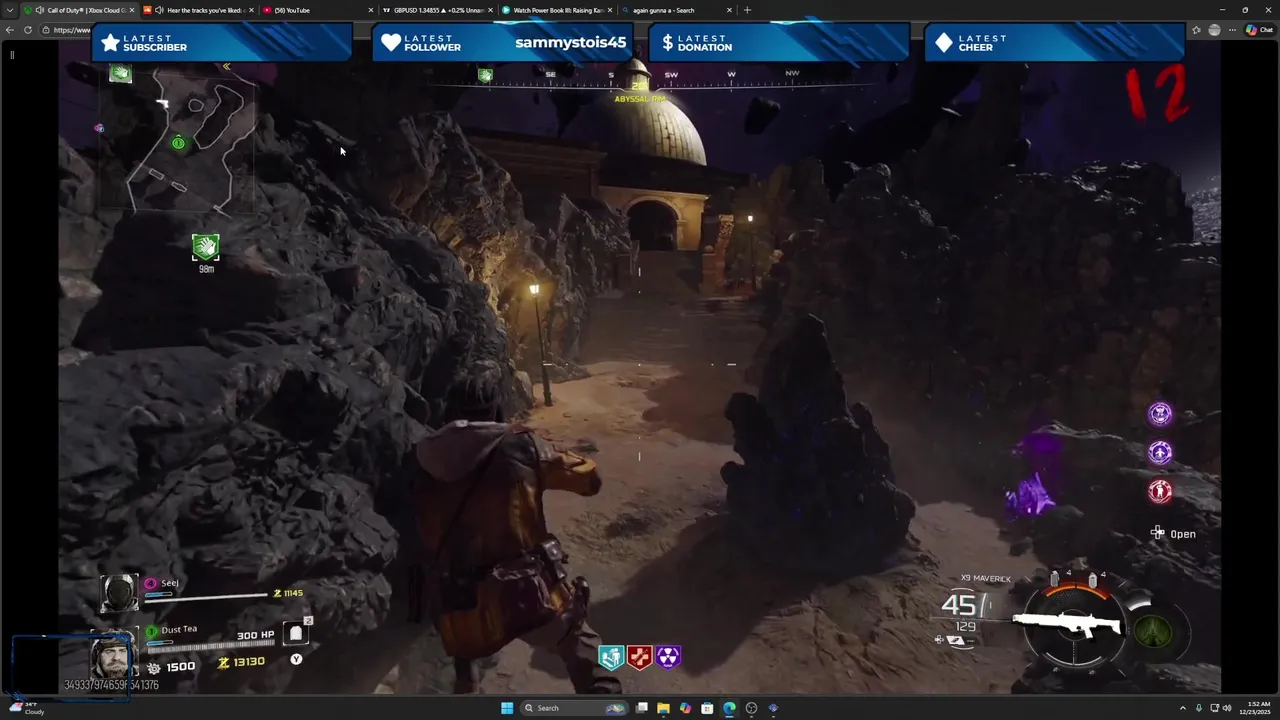This screenshot has width=1280, height=720.
Task: Select the red Juggernog perk shield icon
Action: click(x=640, y=657)
